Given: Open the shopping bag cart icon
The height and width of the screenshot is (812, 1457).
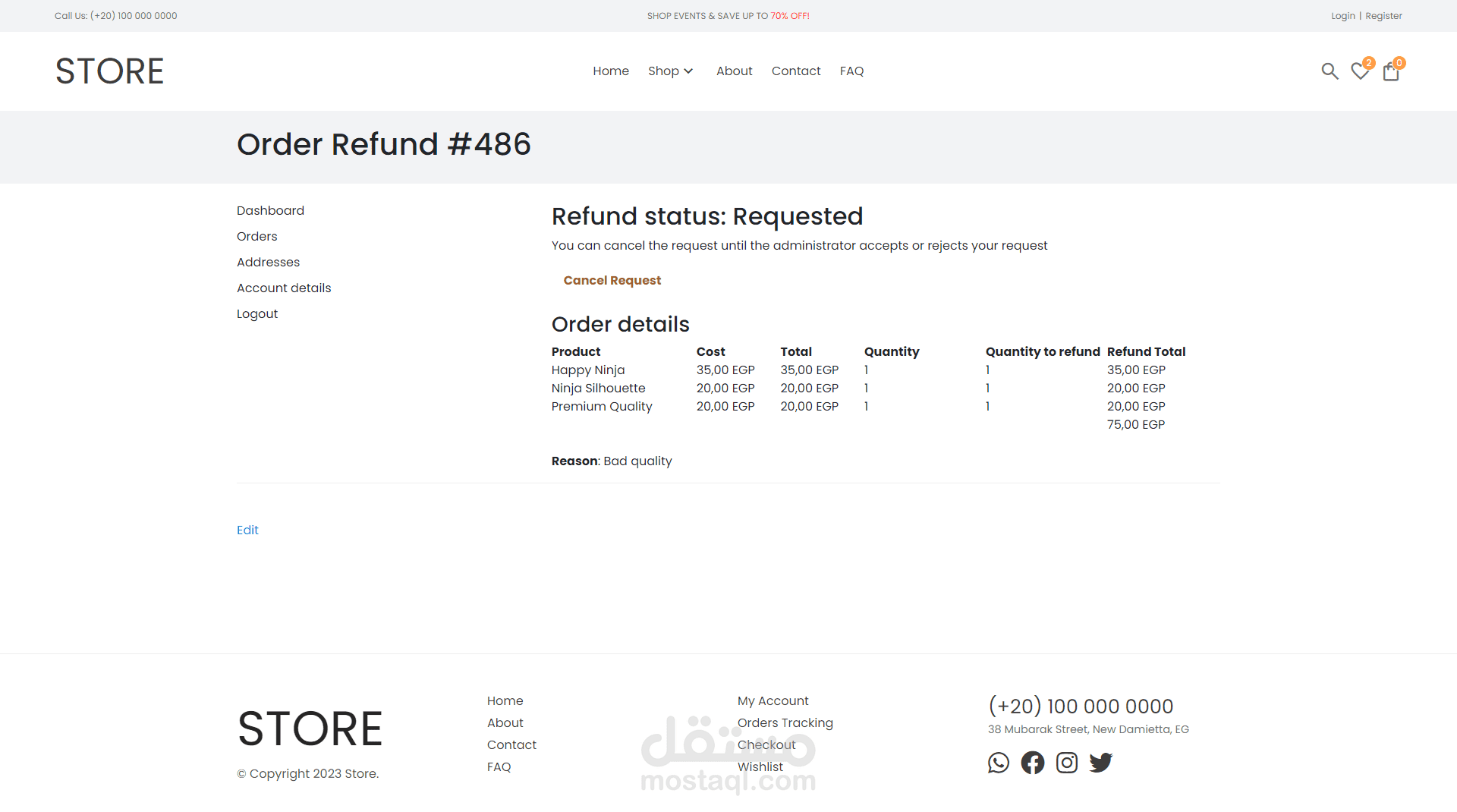Looking at the screenshot, I should point(1391,71).
